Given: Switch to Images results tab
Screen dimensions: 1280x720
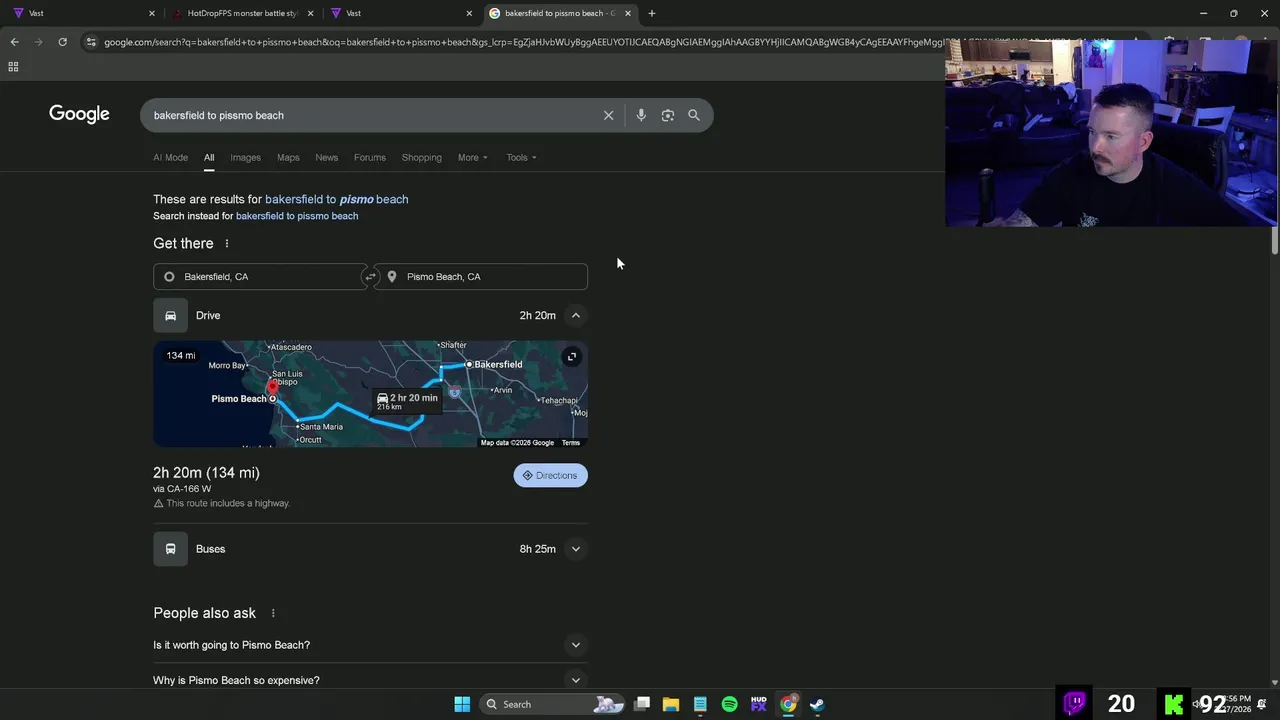Looking at the screenshot, I should (x=245, y=157).
